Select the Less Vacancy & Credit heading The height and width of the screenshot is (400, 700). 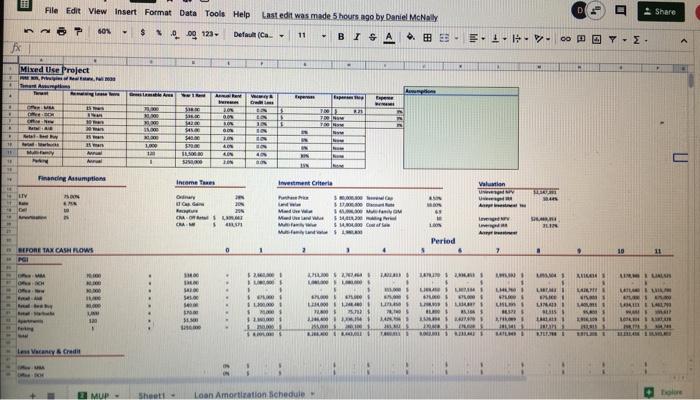pyautogui.click(x=49, y=352)
